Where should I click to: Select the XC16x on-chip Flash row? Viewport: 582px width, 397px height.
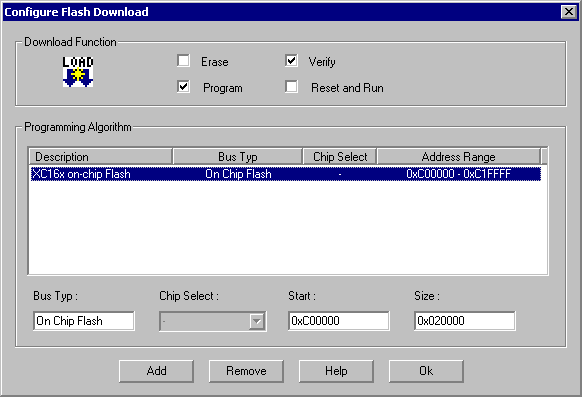(x=285, y=174)
